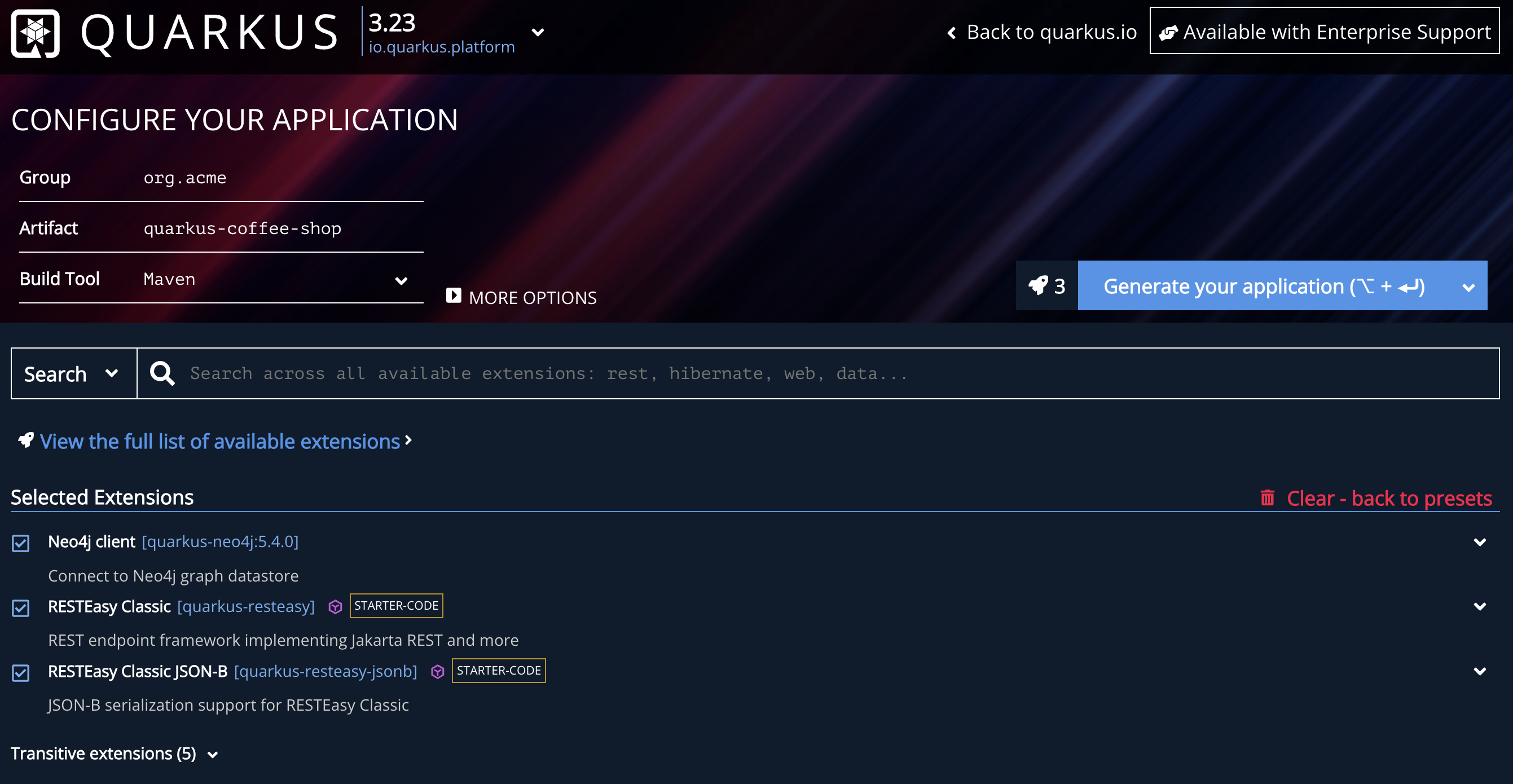
Task: Click the trash icon next to Clear
Action: click(x=1268, y=498)
